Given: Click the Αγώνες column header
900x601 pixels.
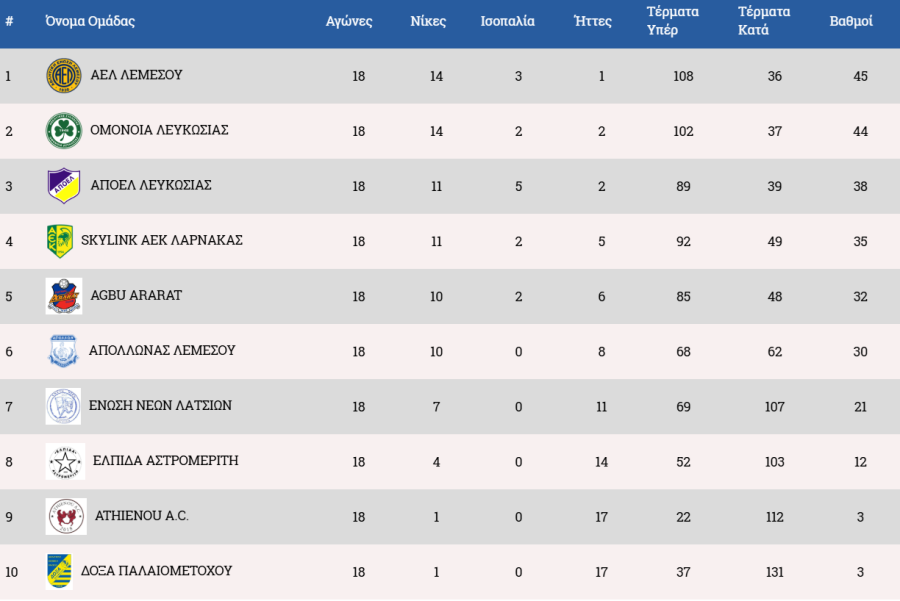Looking at the screenshot, I should click(x=349, y=21).
